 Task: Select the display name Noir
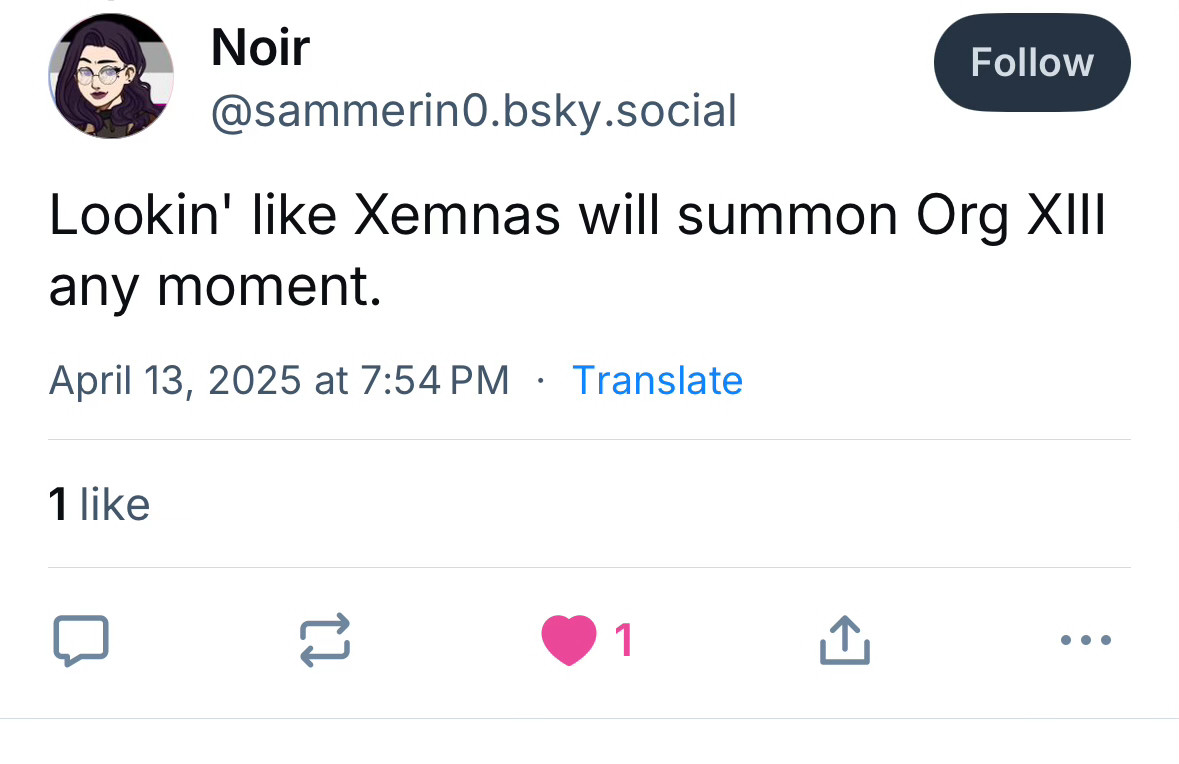[260, 47]
